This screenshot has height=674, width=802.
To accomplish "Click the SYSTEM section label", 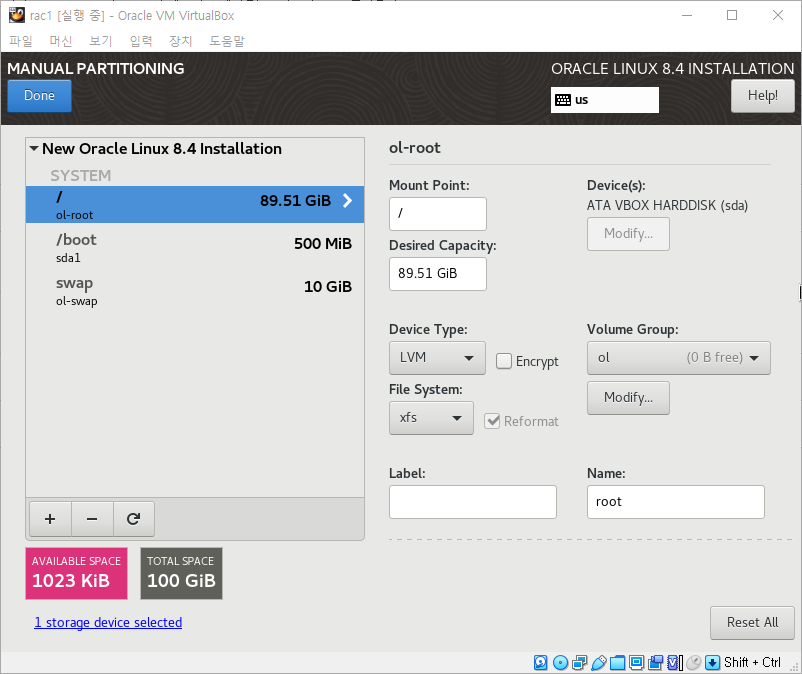I will tap(80, 175).
